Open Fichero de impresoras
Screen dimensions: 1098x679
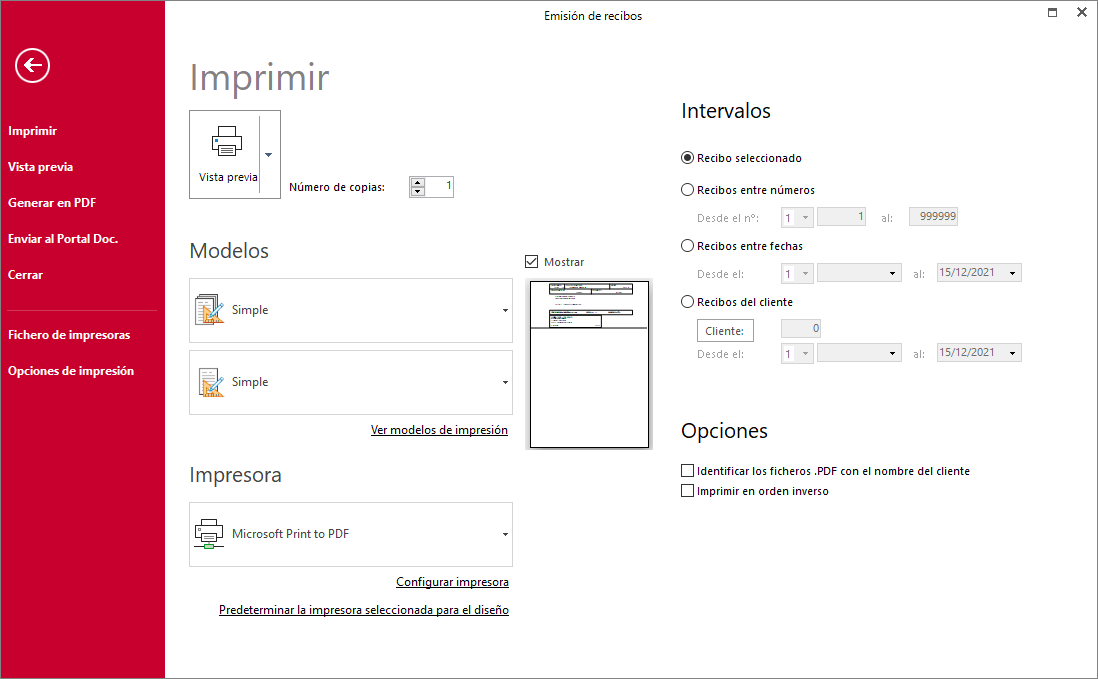pyautogui.click(x=69, y=335)
